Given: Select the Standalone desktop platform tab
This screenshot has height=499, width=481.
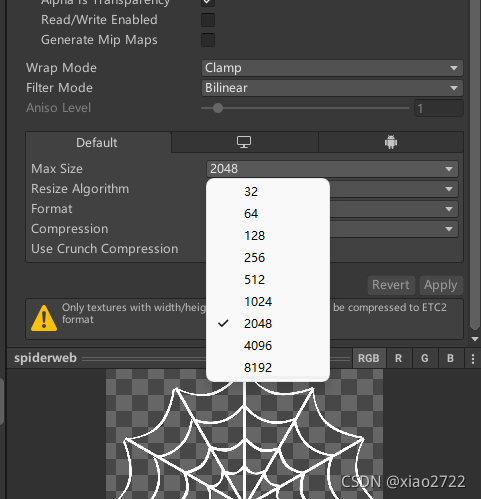Looking at the screenshot, I should click(x=245, y=142).
